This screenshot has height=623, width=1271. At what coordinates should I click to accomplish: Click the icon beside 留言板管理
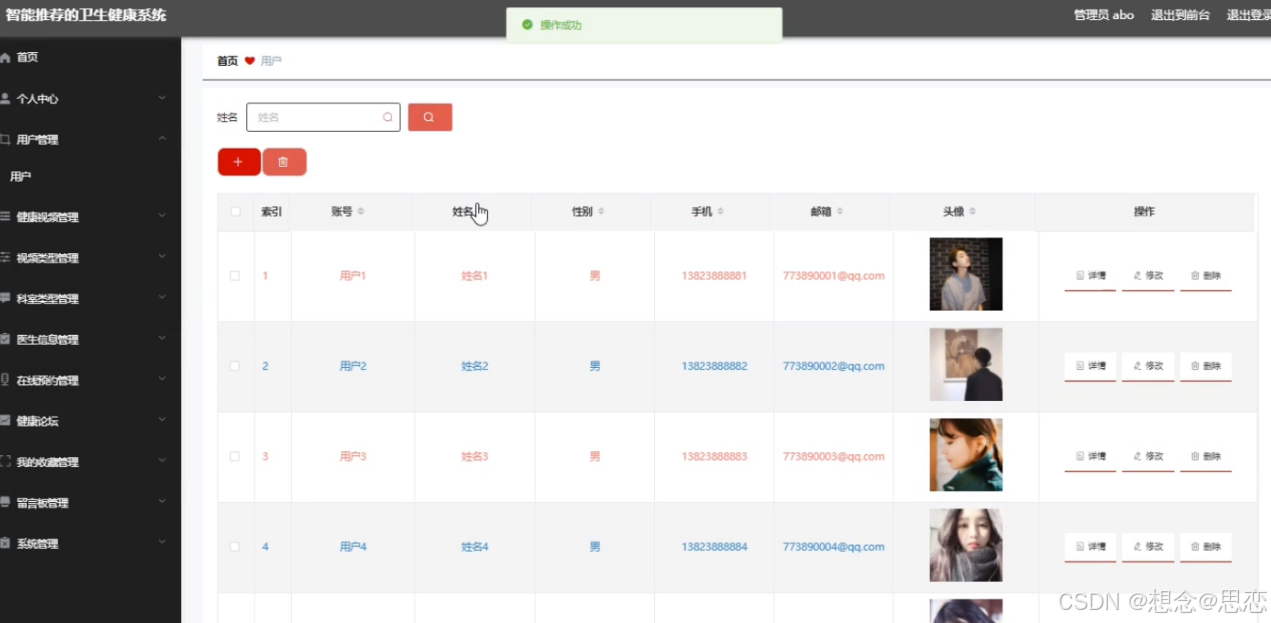[x=5, y=503]
